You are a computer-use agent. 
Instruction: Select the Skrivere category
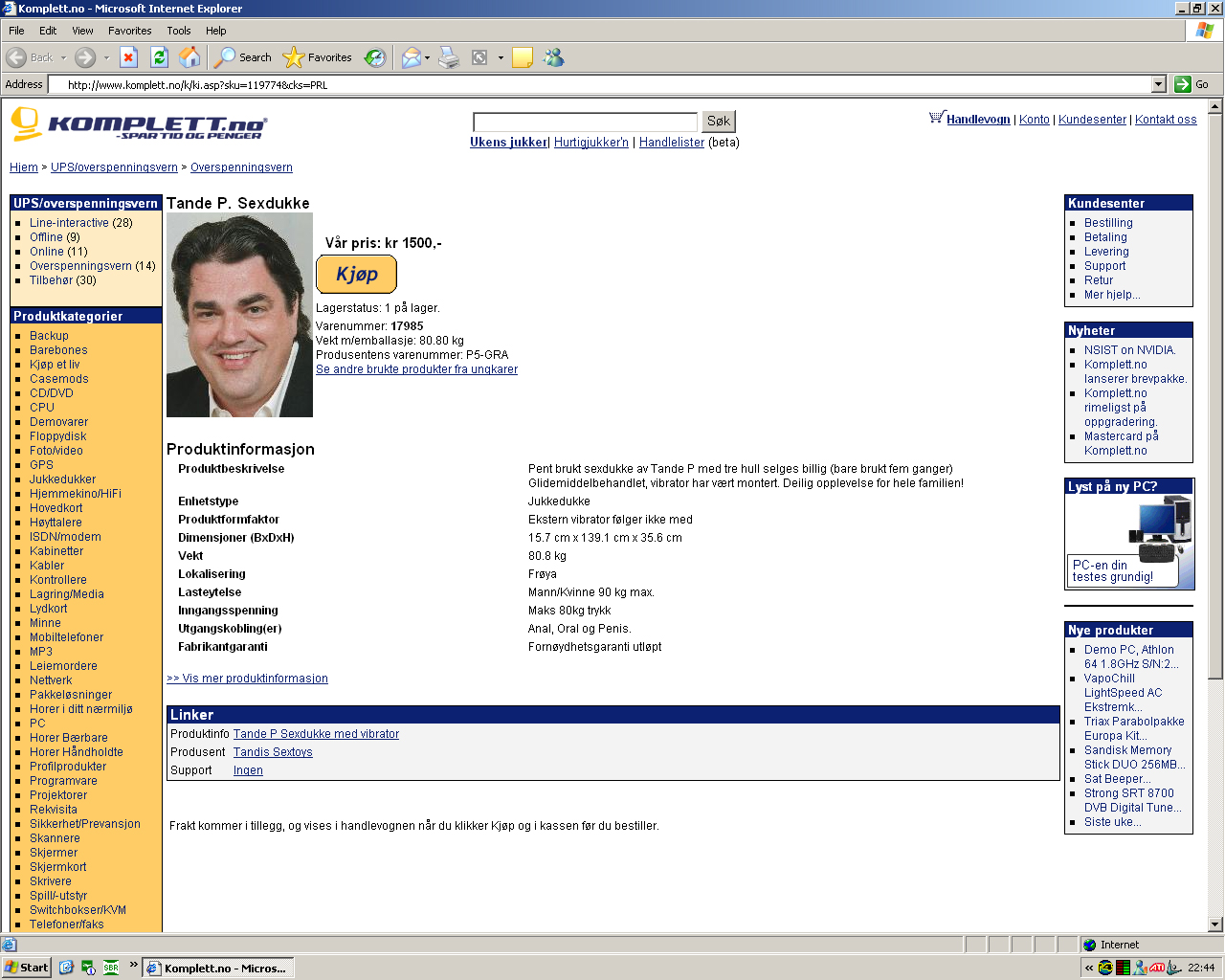(51, 881)
